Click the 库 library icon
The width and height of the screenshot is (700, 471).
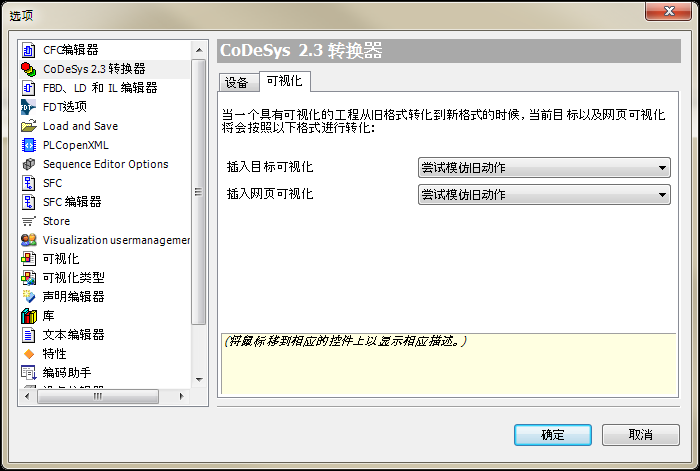(29, 316)
